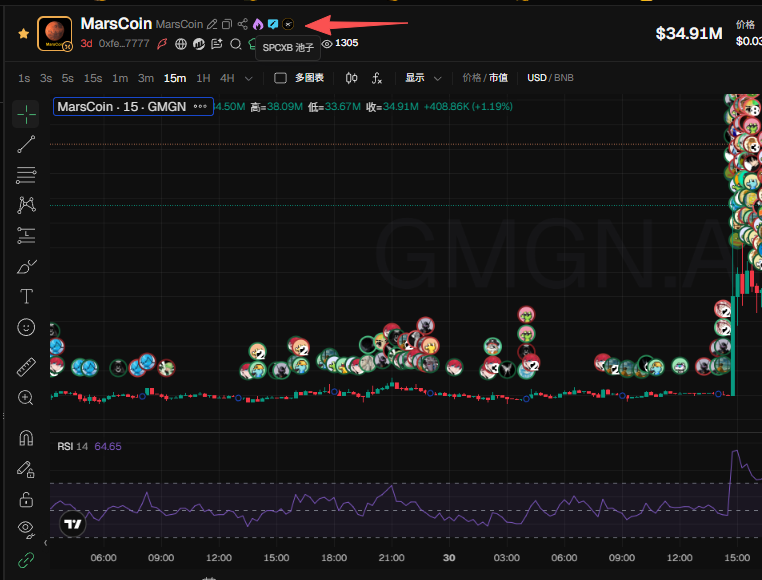Click the note-with-sparkle icon

217,44
